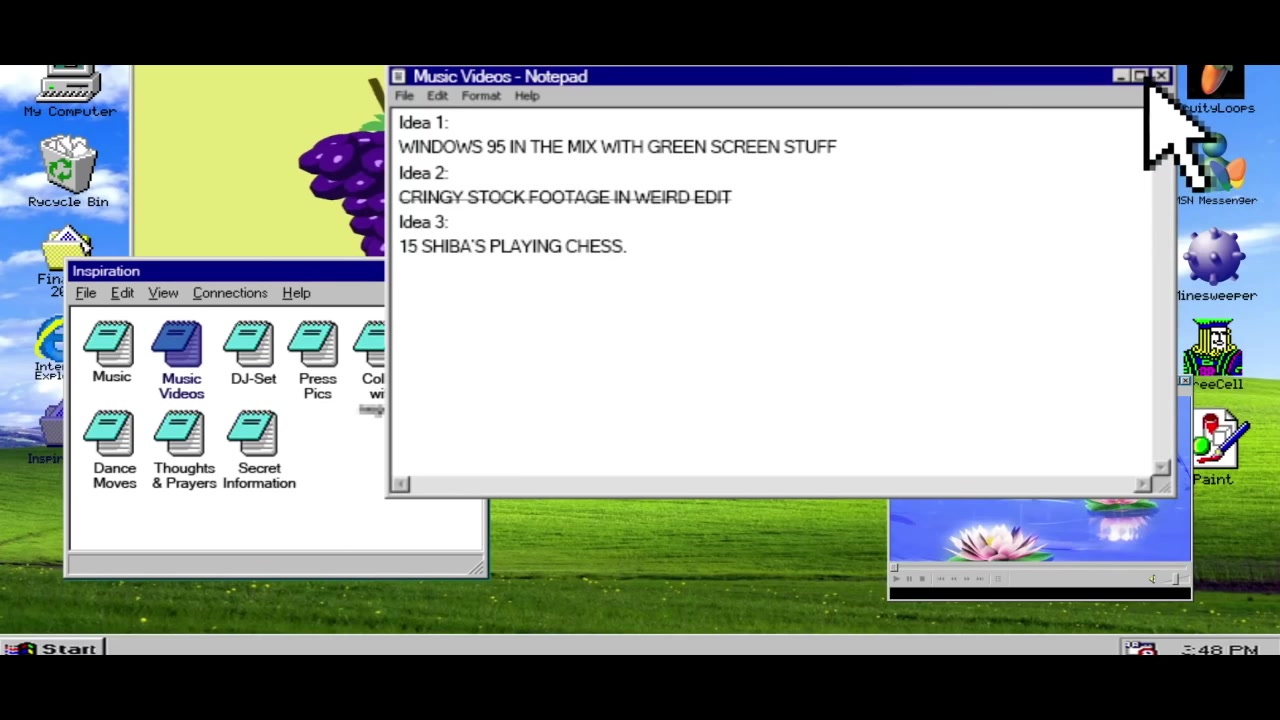This screenshot has width=1280, height=720.
Task: Select the Recycle Bin desktop icon
Action: click(x=68, y=173)
